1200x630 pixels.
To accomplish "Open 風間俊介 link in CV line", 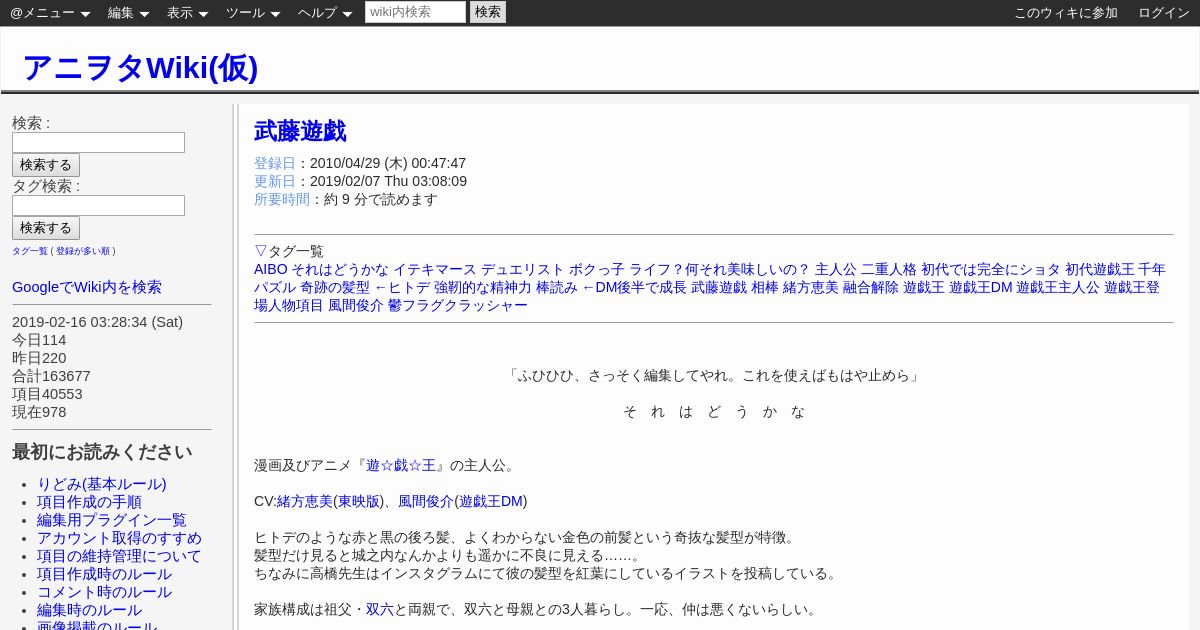I will [426, 501].
